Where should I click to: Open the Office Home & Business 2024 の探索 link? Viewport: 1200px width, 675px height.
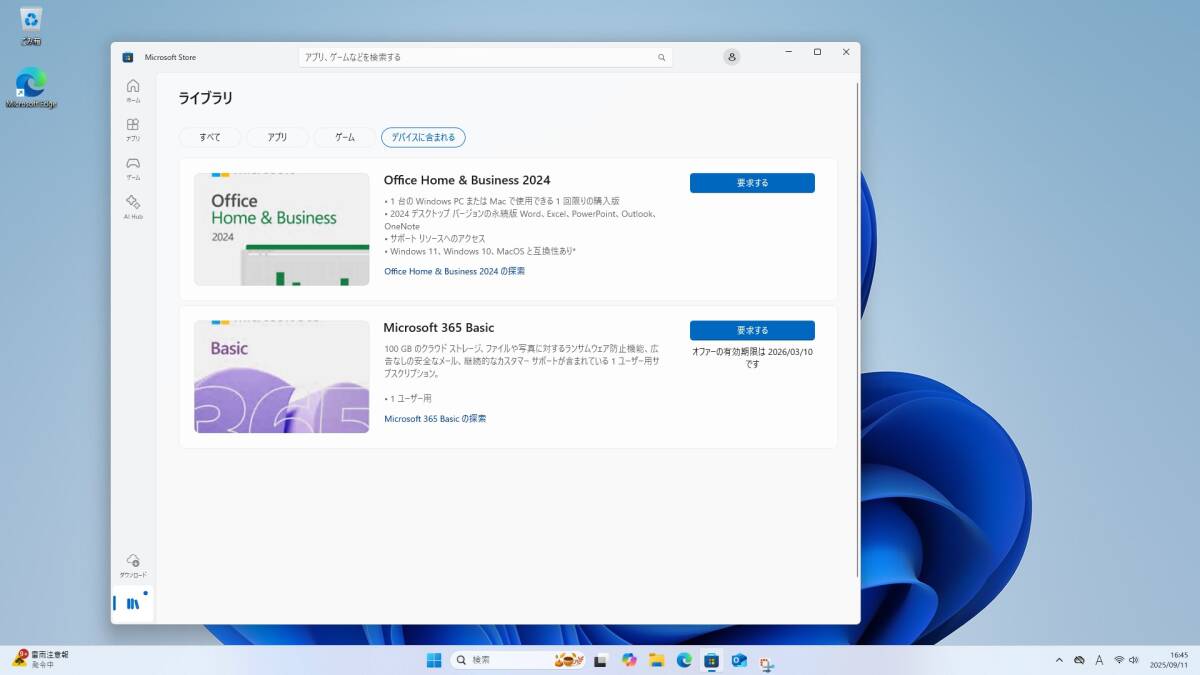tap(454, 271)
